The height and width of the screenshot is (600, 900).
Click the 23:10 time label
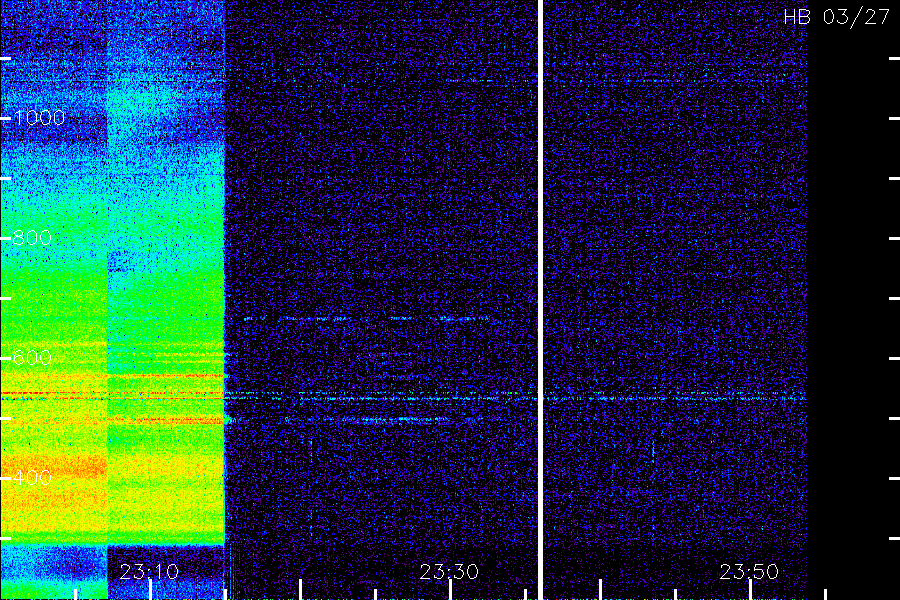pyautogui.click(x=149, y=571)
